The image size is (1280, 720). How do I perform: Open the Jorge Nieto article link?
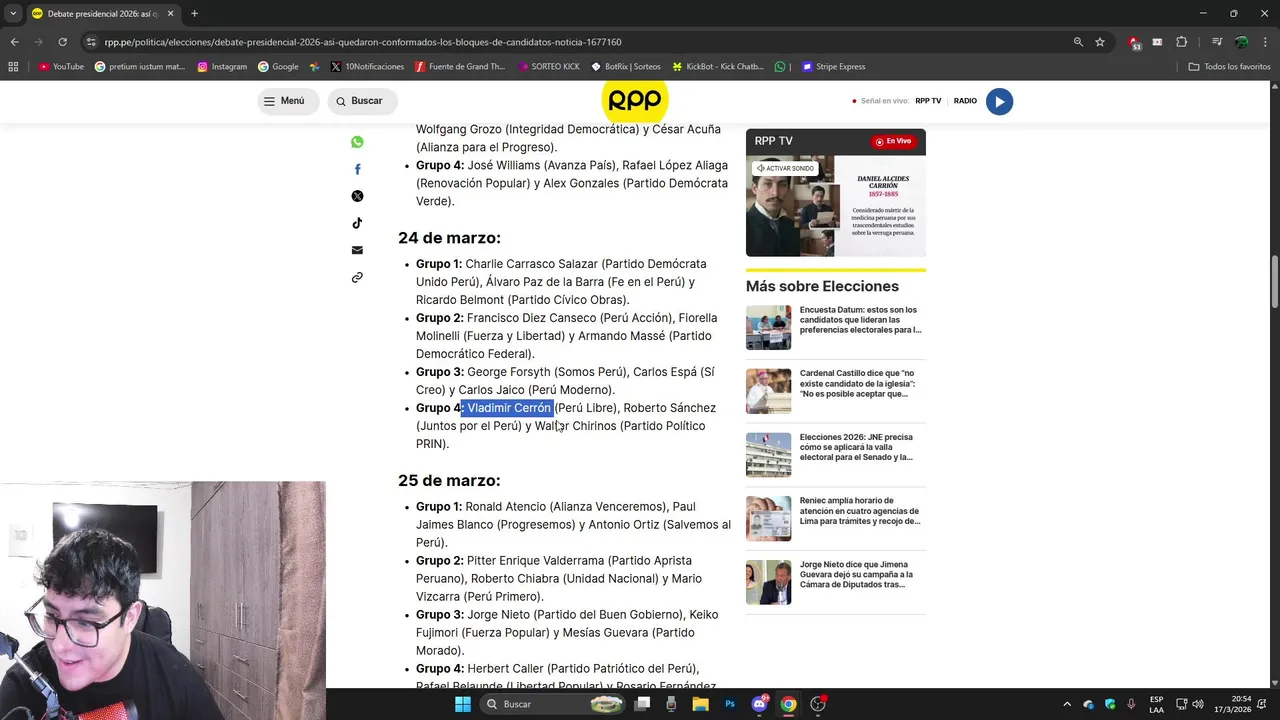(x=856, y=574)
